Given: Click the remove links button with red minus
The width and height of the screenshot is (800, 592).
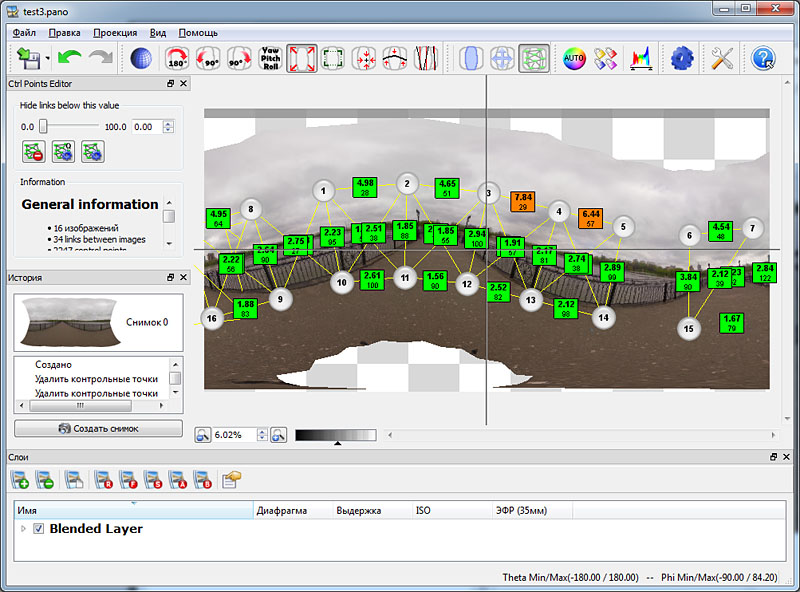Looking at the screenshot, I should [x=34, y=152].
